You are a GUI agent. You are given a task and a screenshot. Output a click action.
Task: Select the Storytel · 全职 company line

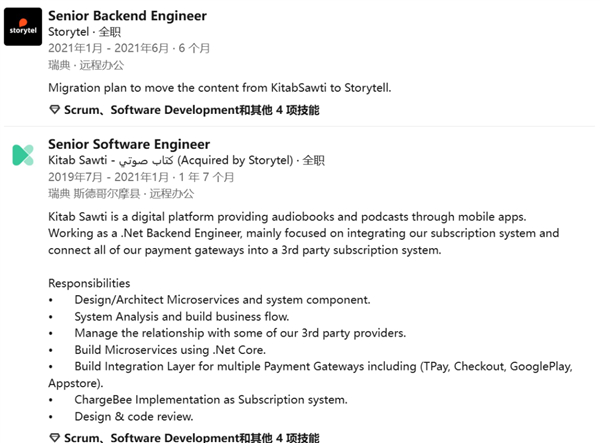85,32
